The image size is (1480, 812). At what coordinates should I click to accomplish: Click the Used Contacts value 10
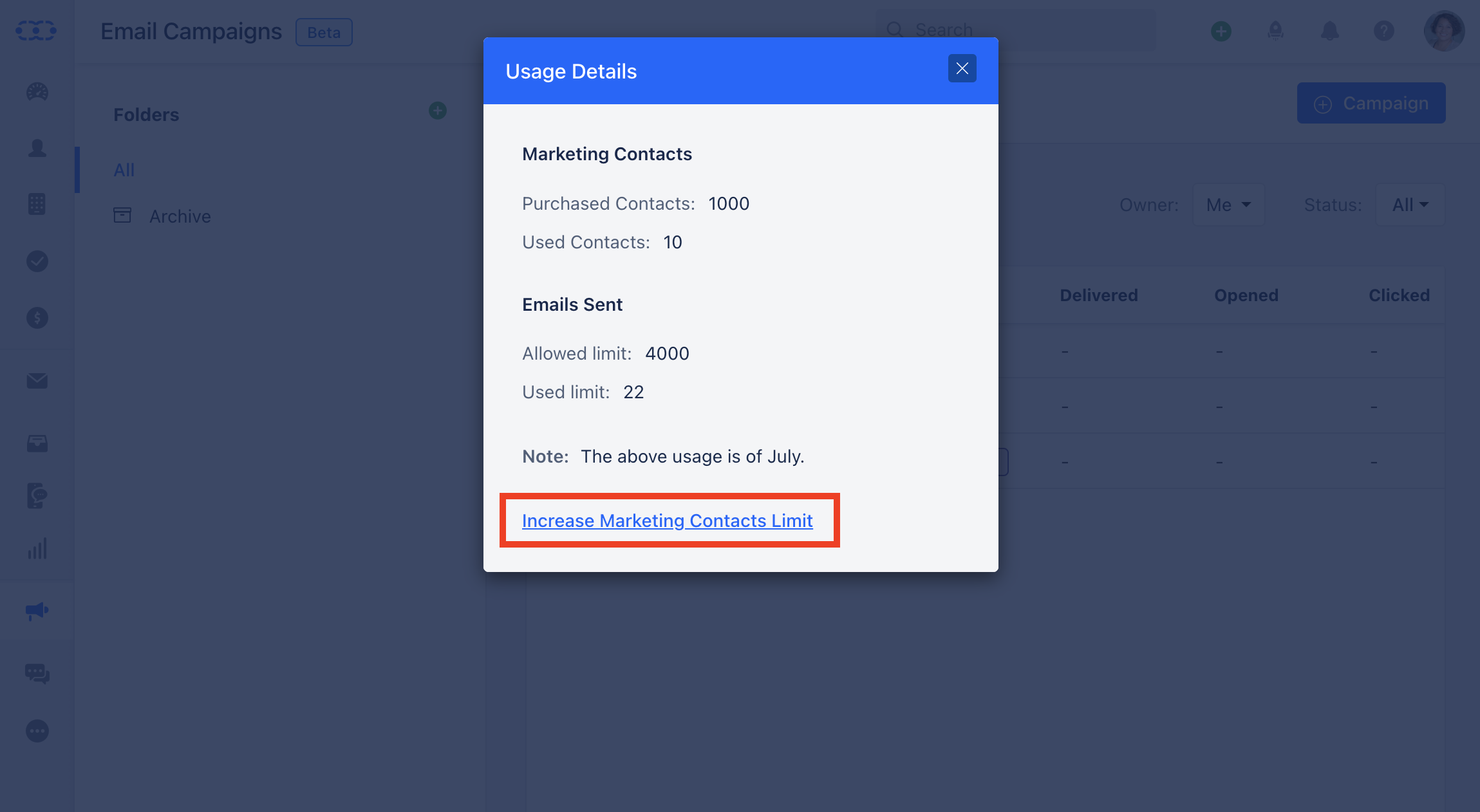[x=672, y=242]
